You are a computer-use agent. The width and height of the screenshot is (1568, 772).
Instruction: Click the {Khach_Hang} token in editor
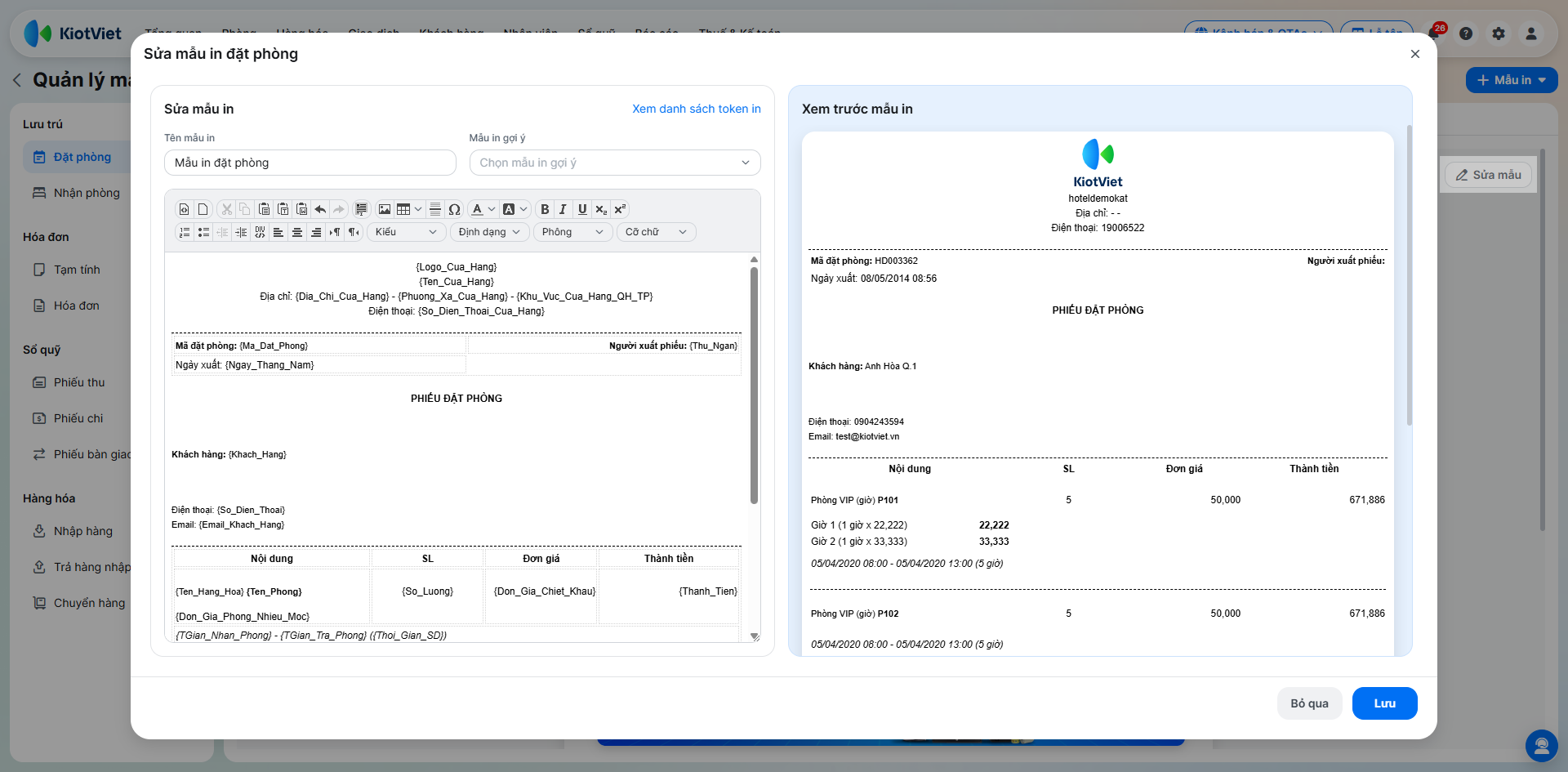click(257, 454)
